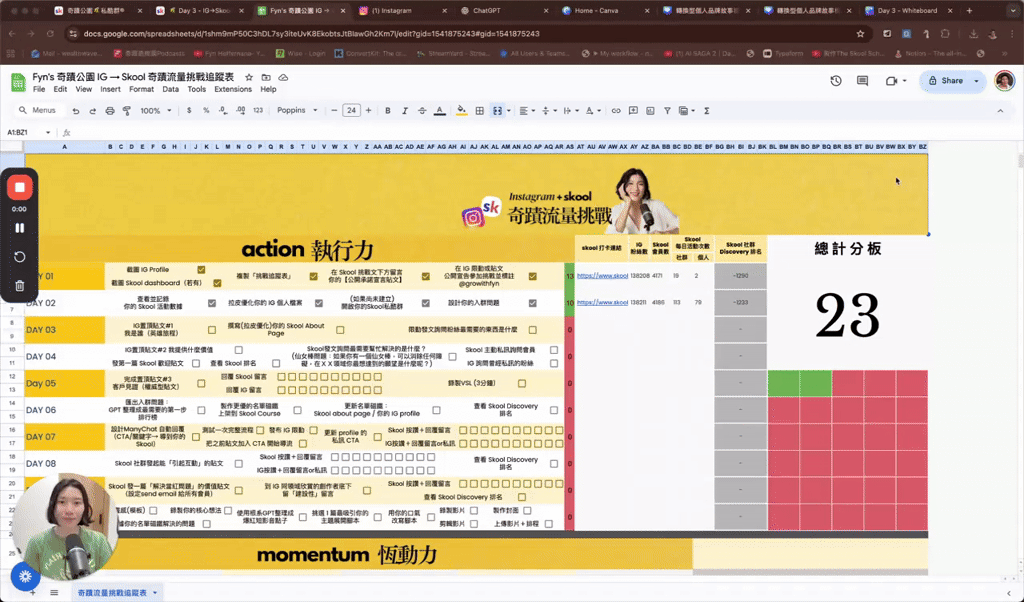Click the insert comment icon in toolbar
Image resolution: width=1024 pixels, height=602 pixels.
633,111
